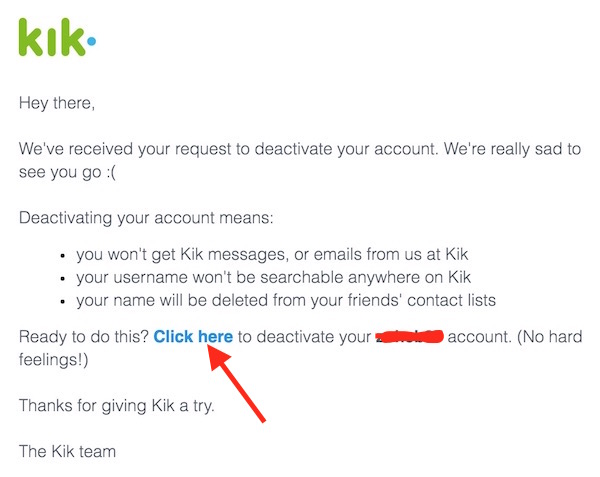The width and height of the screenshot is (600, 477).
Task: Click the red scribbled-out username
Action: [409, 337]
